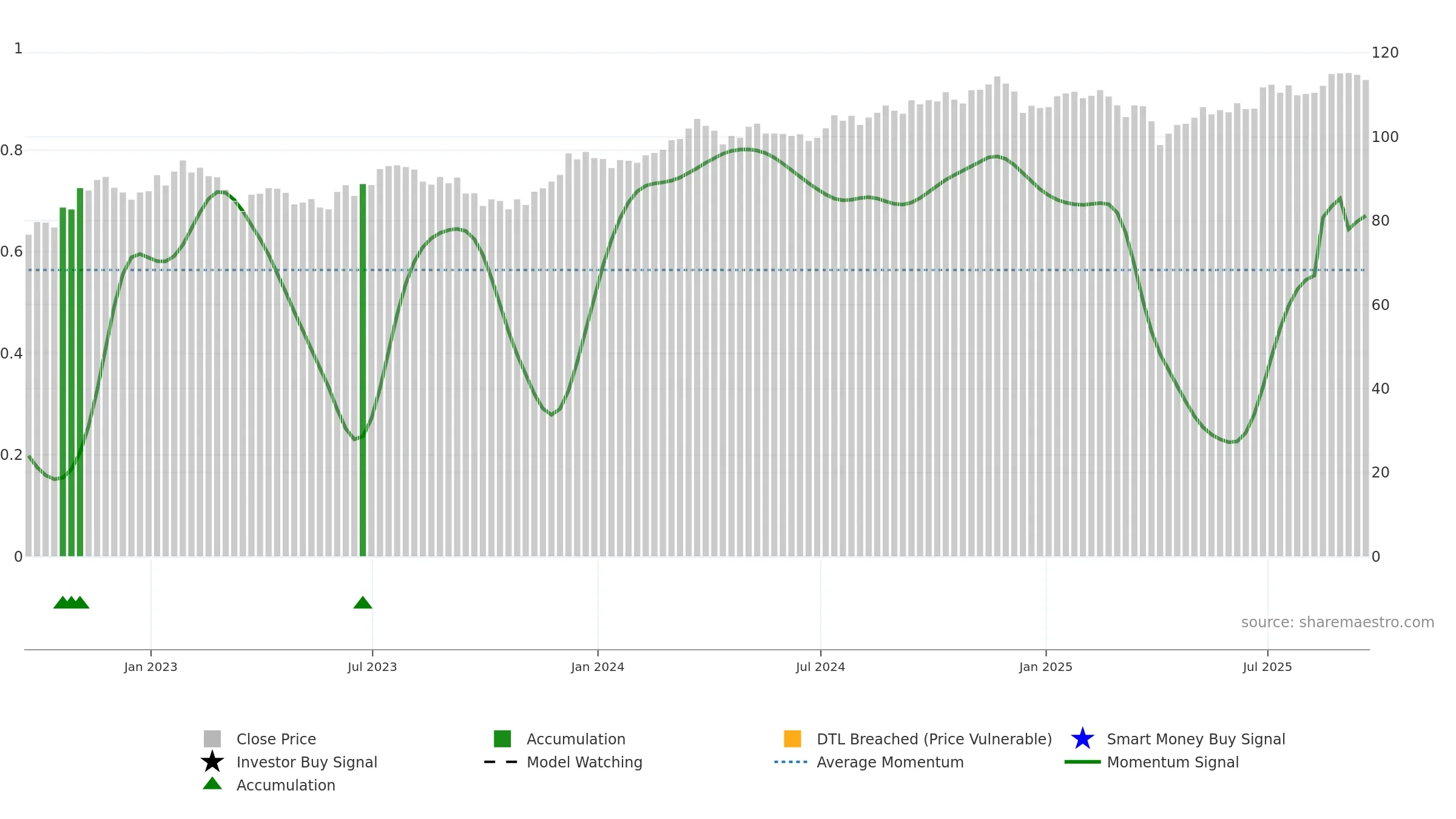Click the accumulation triangle marker near Jul 2023

pos(363,602)
